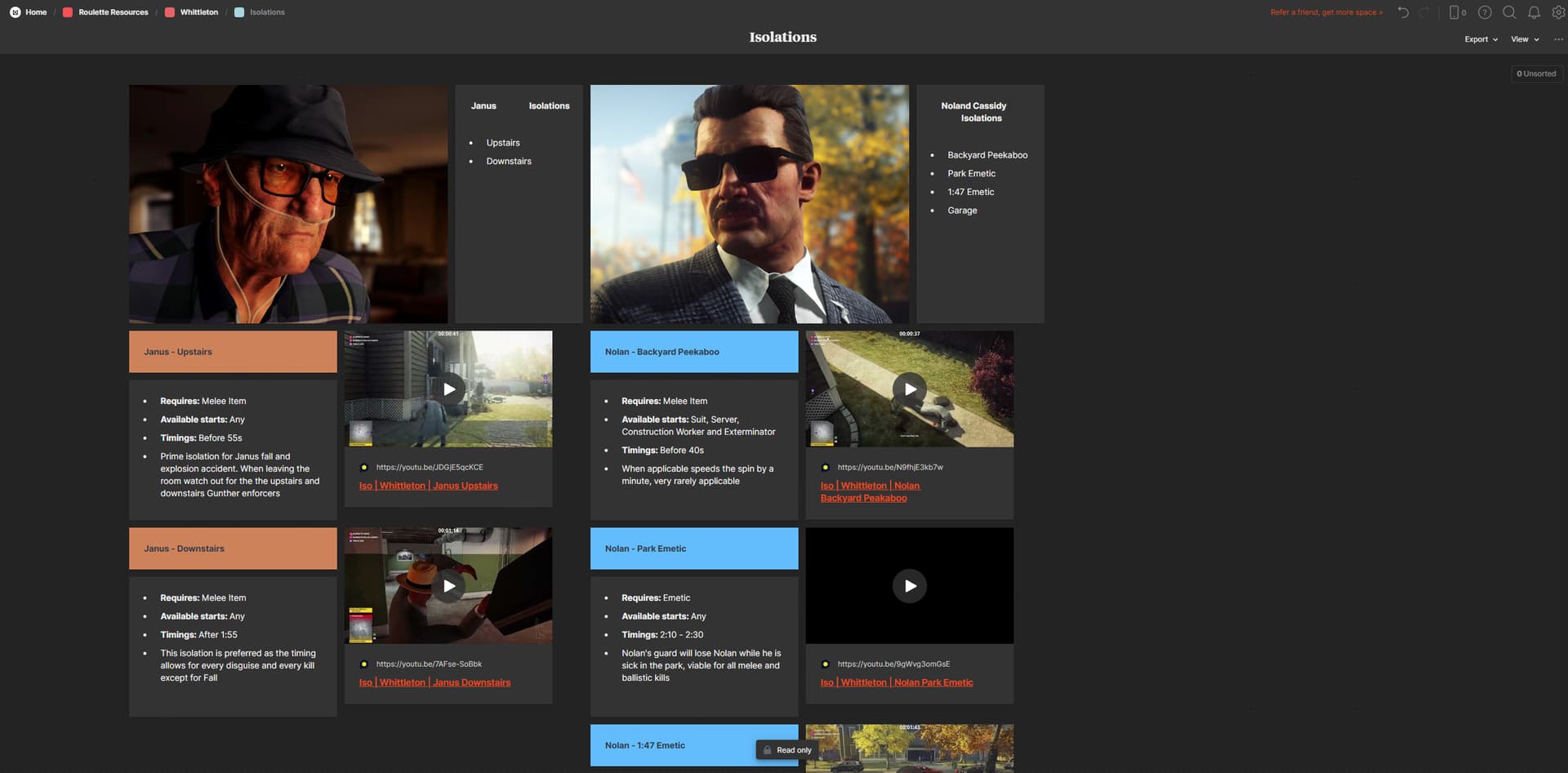Click 'Requires: Emetic' in Park Emetic note
The height and width of the screenshot is (773, 1568).
[656, 598]
